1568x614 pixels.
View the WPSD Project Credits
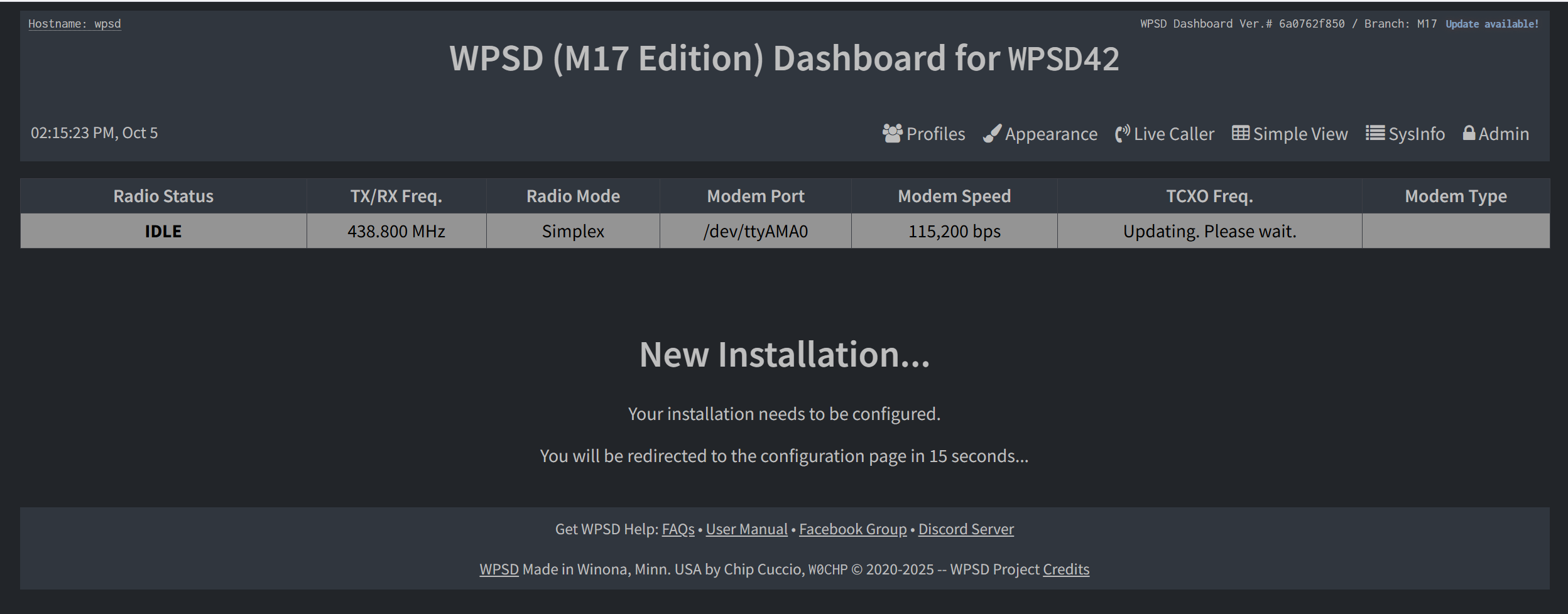[x=1066, y=569]
